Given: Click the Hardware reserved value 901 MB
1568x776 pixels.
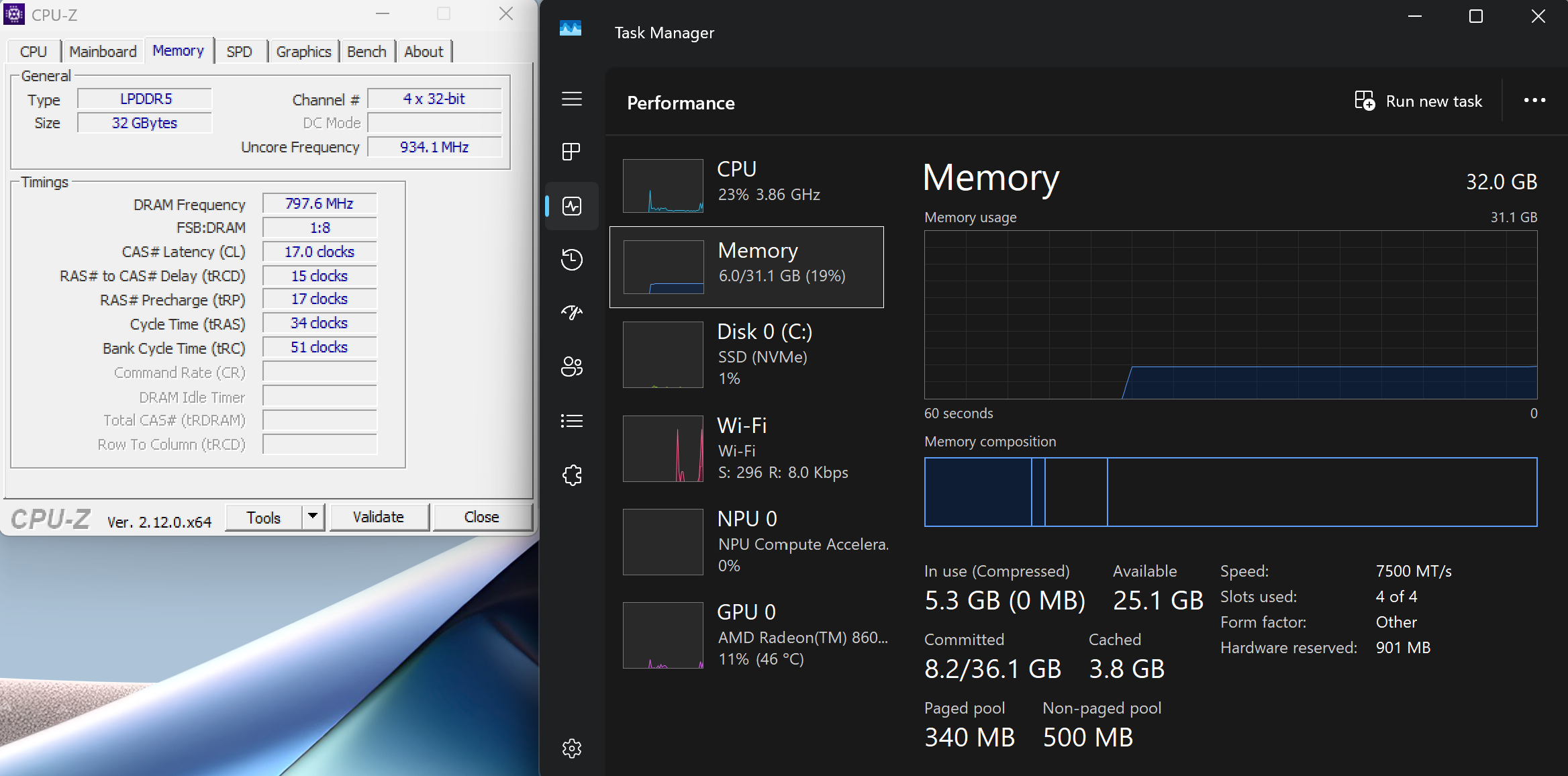Looking at the screenshot, I should coord(1403,648).
